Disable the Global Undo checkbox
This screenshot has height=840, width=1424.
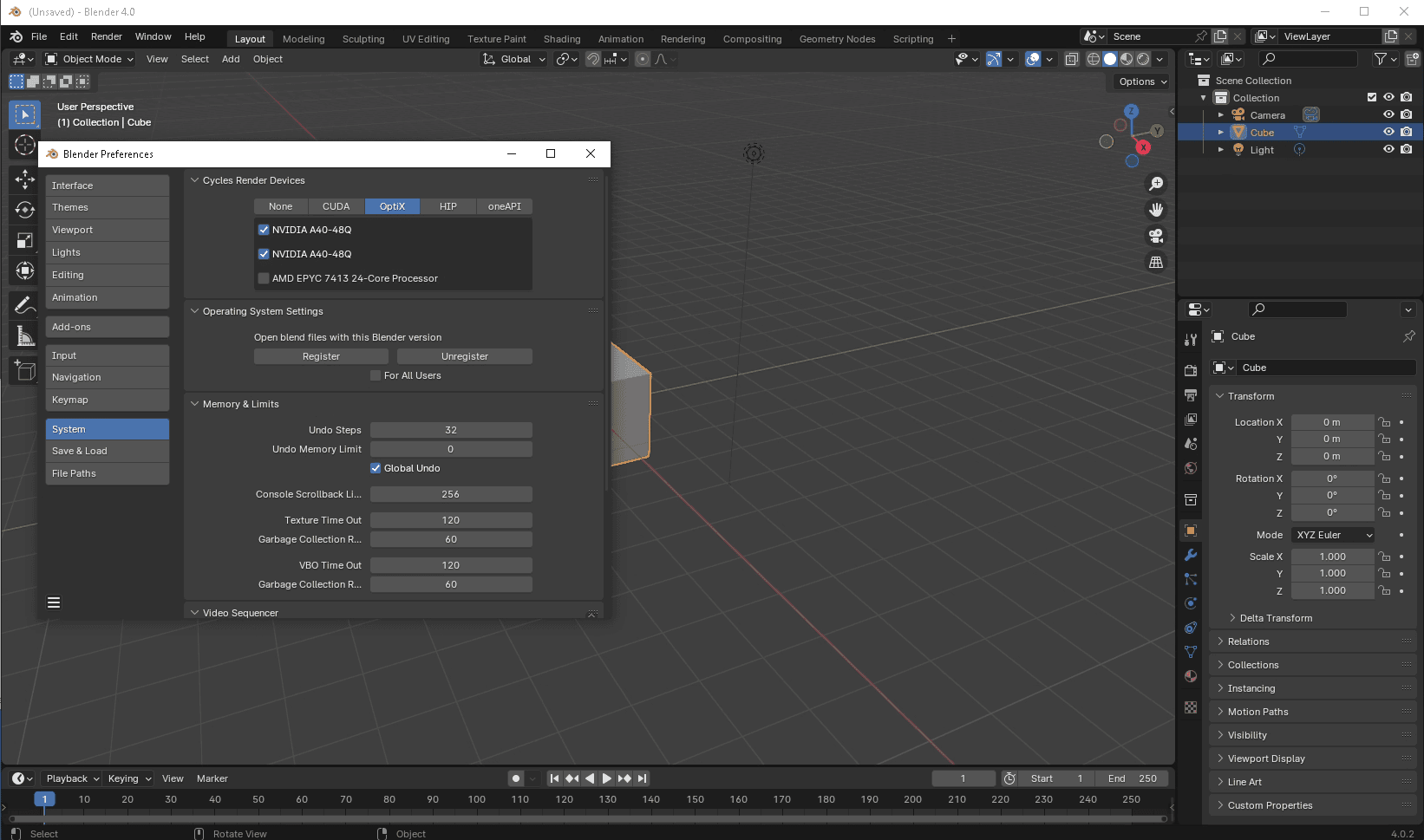coord(376,468)
